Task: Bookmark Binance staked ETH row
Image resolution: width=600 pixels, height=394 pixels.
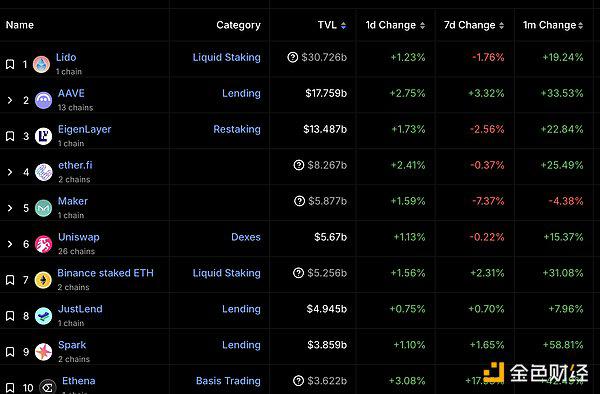Action: coord(10,280)
